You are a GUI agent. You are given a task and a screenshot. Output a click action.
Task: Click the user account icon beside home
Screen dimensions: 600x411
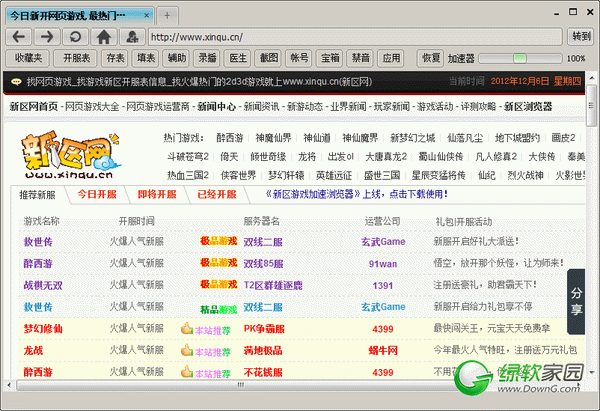(132, 37)
